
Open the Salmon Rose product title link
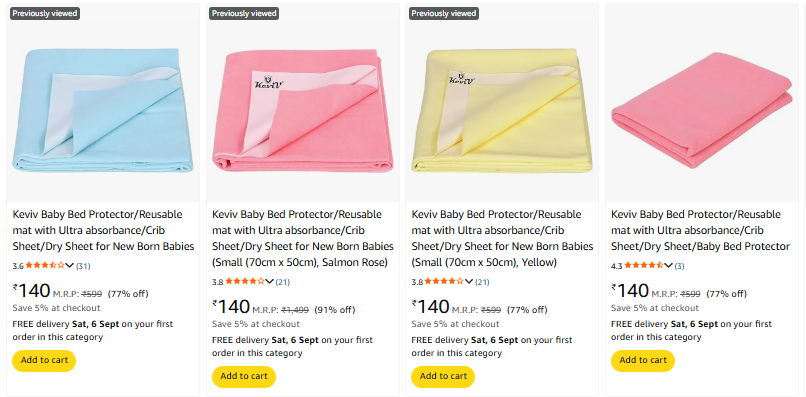(x=303, y=239)
